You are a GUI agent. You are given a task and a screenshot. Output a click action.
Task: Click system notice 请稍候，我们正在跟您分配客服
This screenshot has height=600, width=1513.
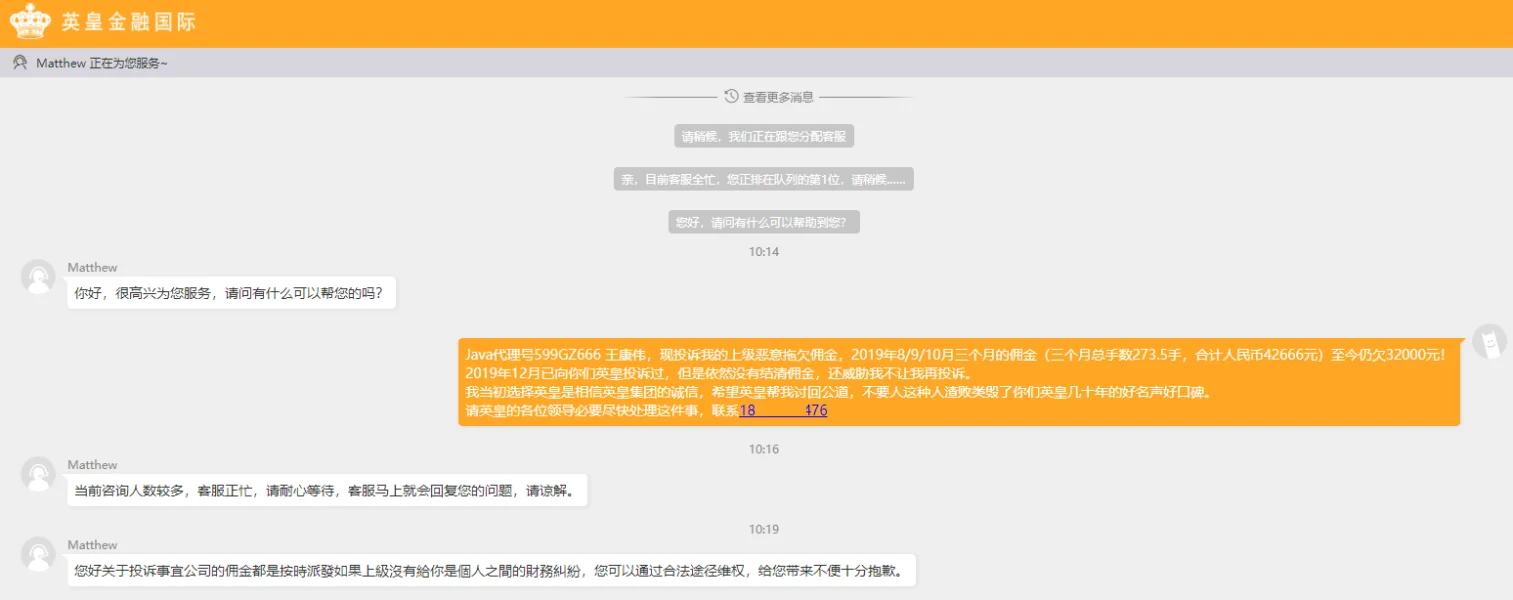(x=764, y=136)
